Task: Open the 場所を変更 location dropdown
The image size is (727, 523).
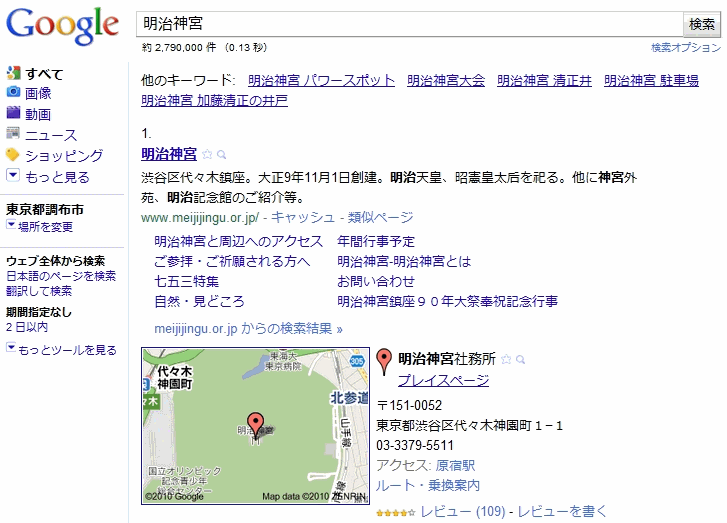Action: (x=11, y=224)
